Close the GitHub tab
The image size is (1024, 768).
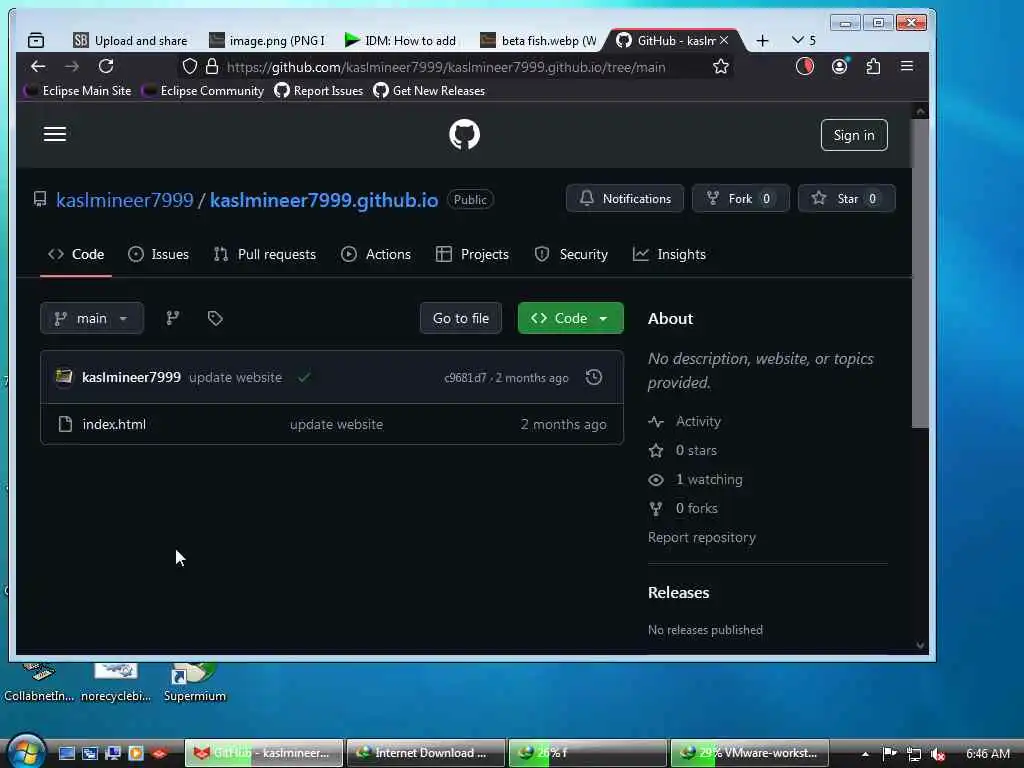pyautogui.click(x=724, y=40)
